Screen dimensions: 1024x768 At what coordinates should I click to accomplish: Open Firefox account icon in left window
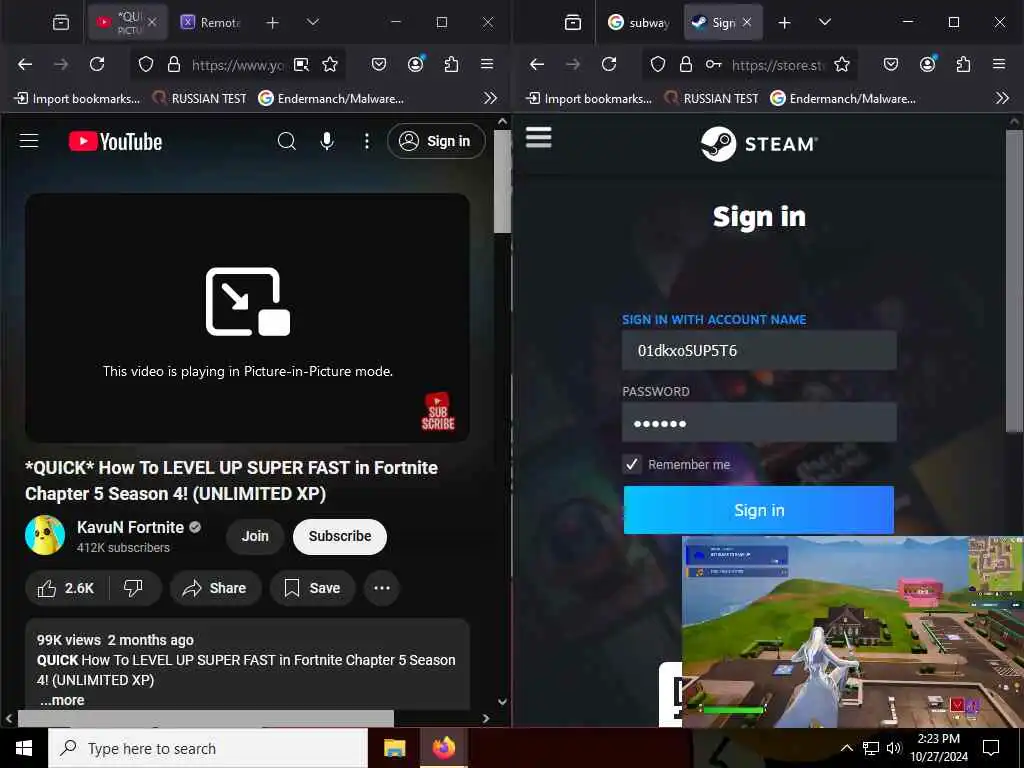416,64
